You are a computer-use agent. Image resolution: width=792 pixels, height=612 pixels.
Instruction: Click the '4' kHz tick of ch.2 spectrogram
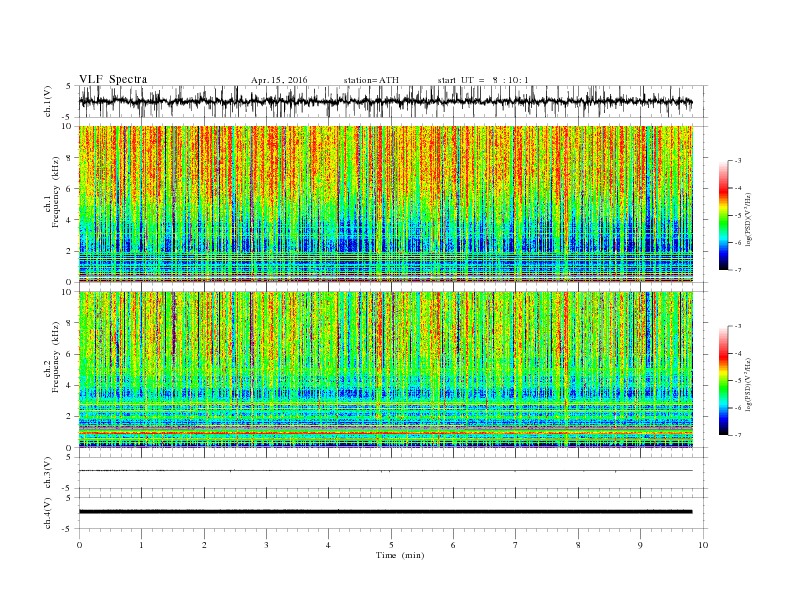[70, 385]
